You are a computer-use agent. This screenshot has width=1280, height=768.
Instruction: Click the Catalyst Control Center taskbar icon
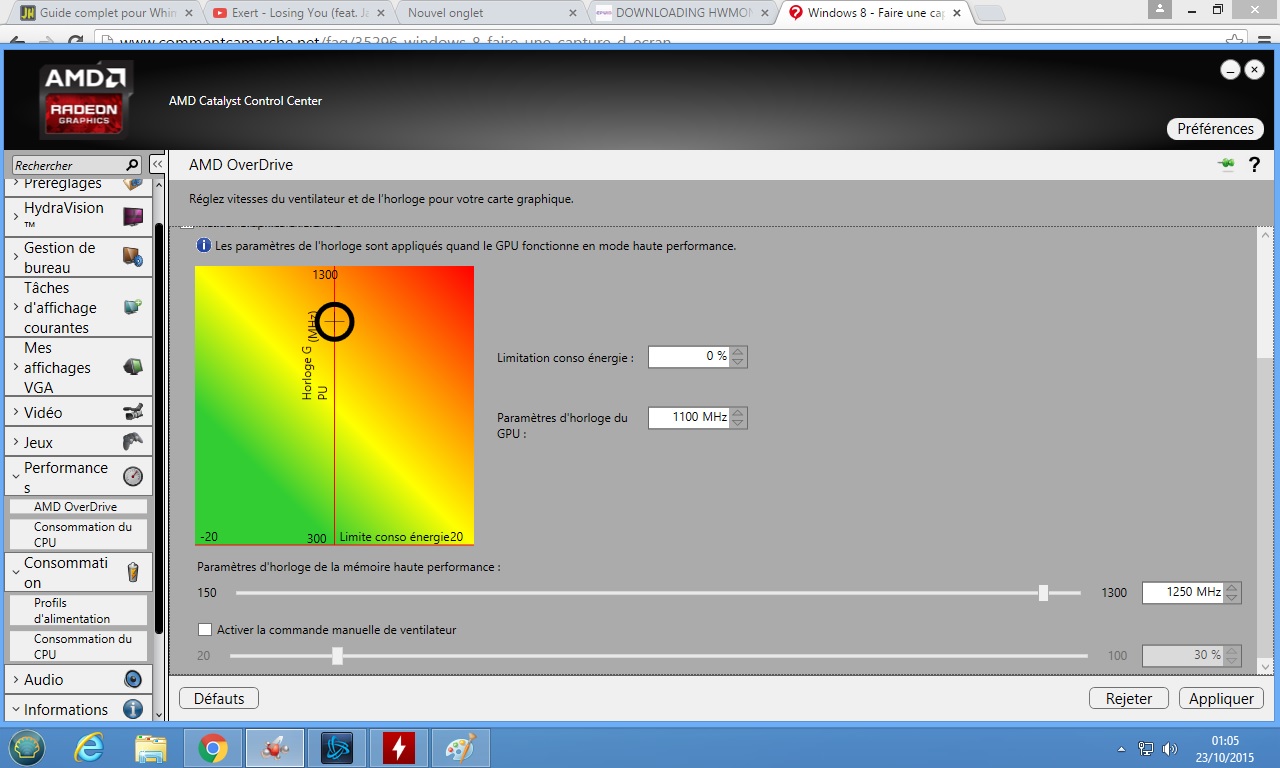tap(275, 747)
